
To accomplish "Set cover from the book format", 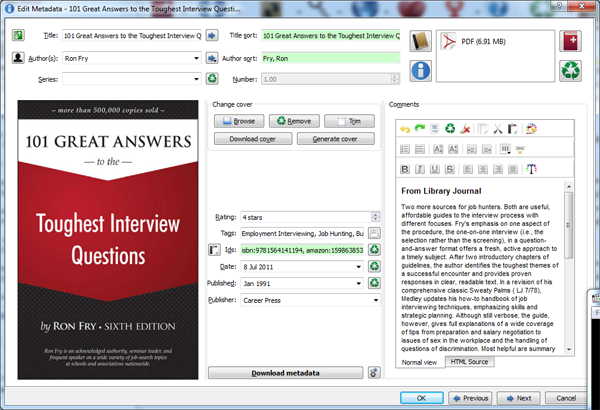I will tap(421, 41).
